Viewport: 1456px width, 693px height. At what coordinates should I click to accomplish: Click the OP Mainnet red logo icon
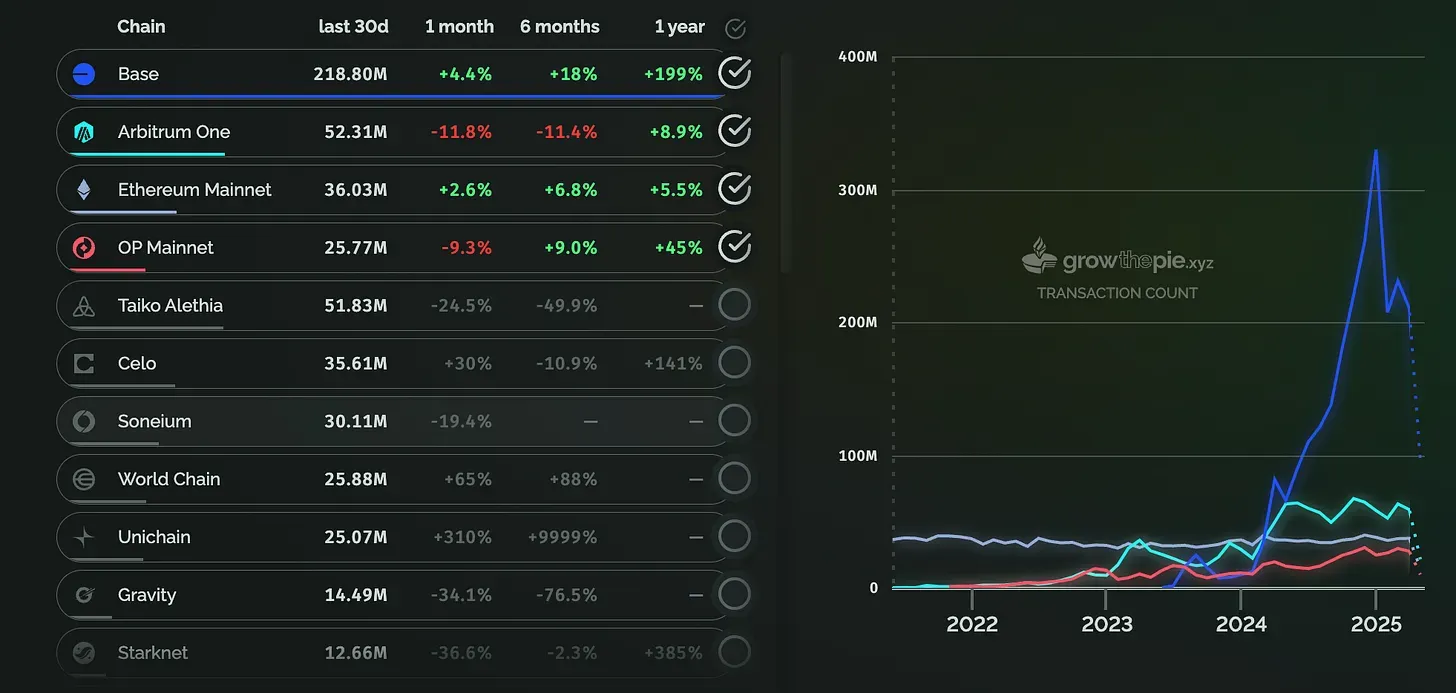[x=84, y=248]
